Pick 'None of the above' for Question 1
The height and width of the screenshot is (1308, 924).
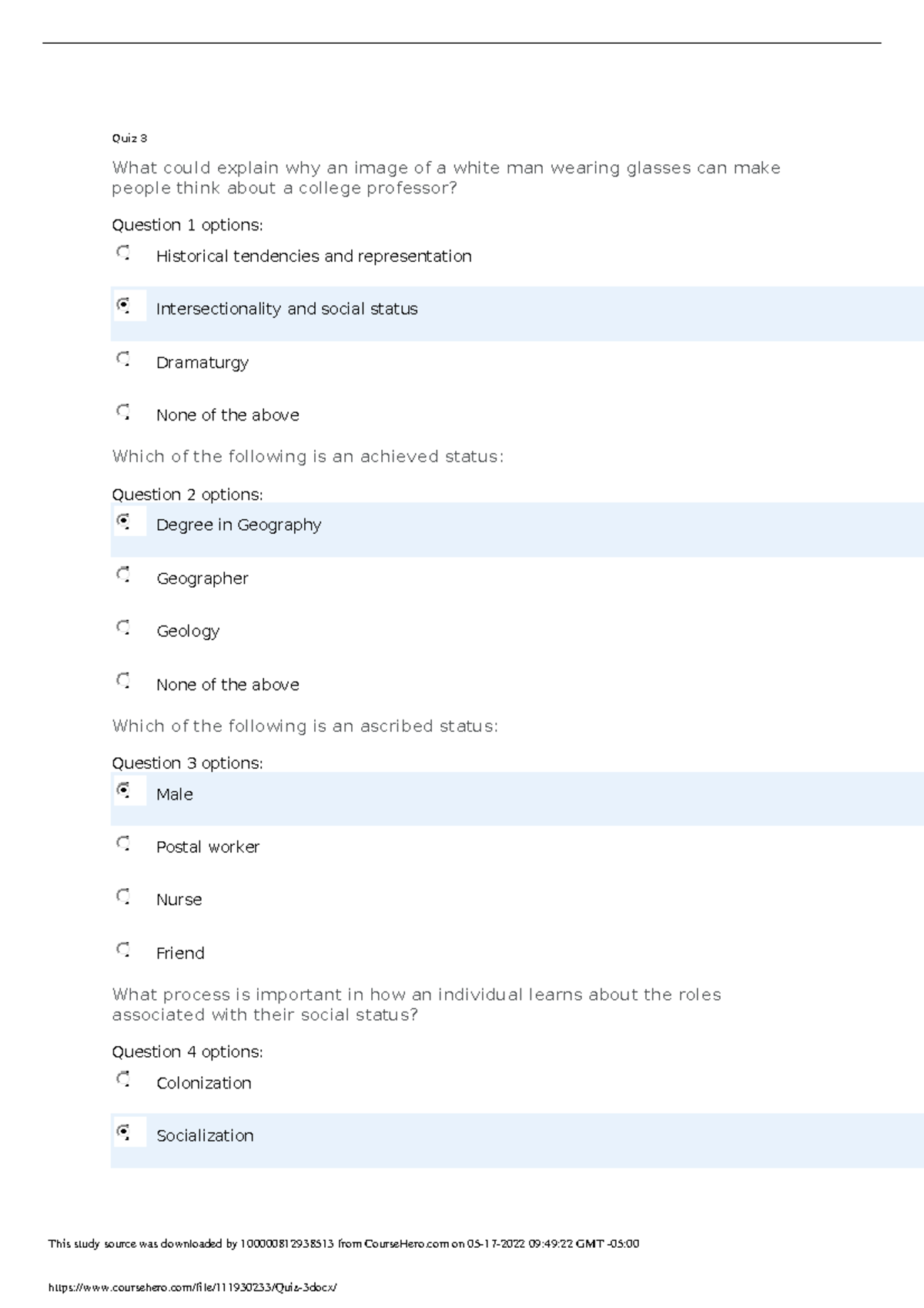point(123,412)
